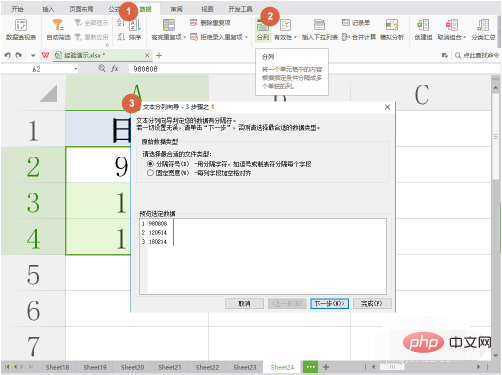Screen dimensions: 502x375
Task: Click the horizontal scrollbar right arrow
Action: click(478, 367)
